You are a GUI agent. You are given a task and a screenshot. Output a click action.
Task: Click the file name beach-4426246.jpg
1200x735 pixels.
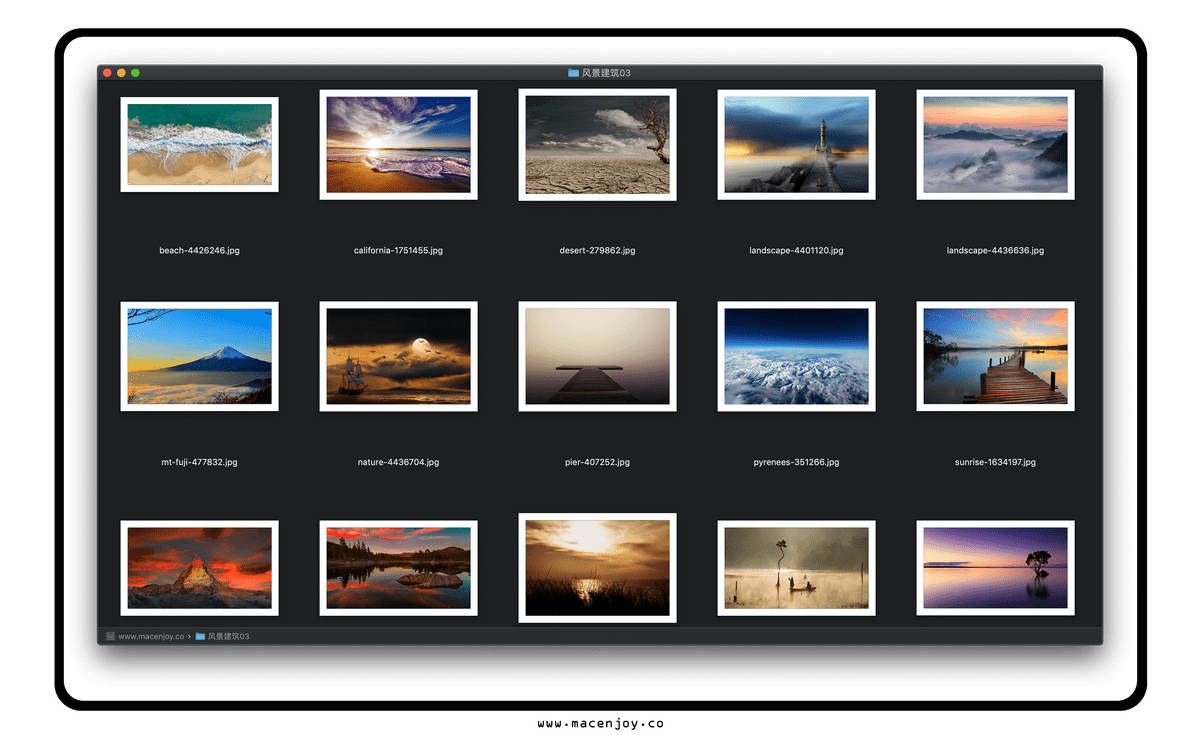click(199, 250)
